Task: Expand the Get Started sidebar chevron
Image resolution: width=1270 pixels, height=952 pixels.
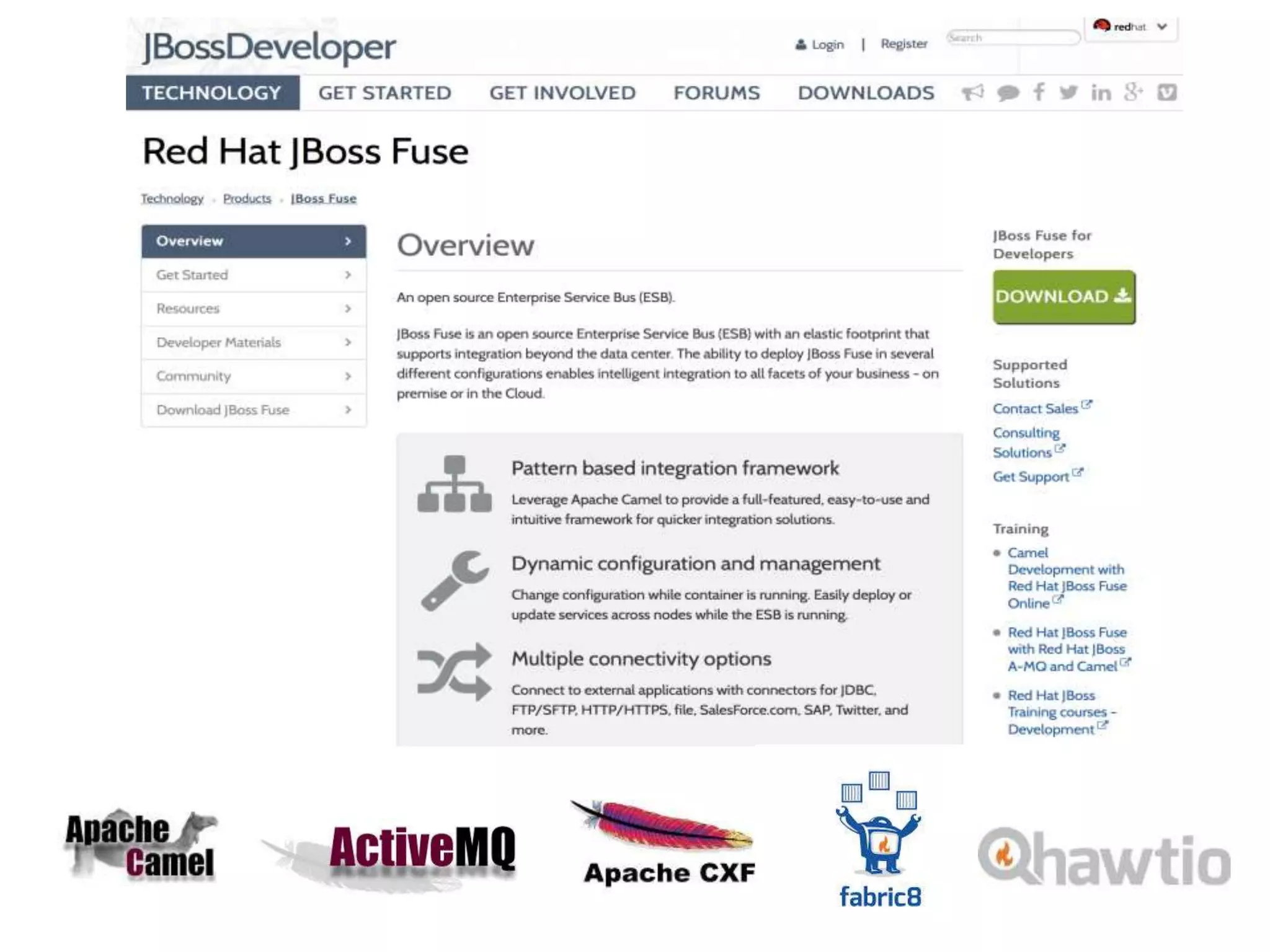Action: click(348, 275)
